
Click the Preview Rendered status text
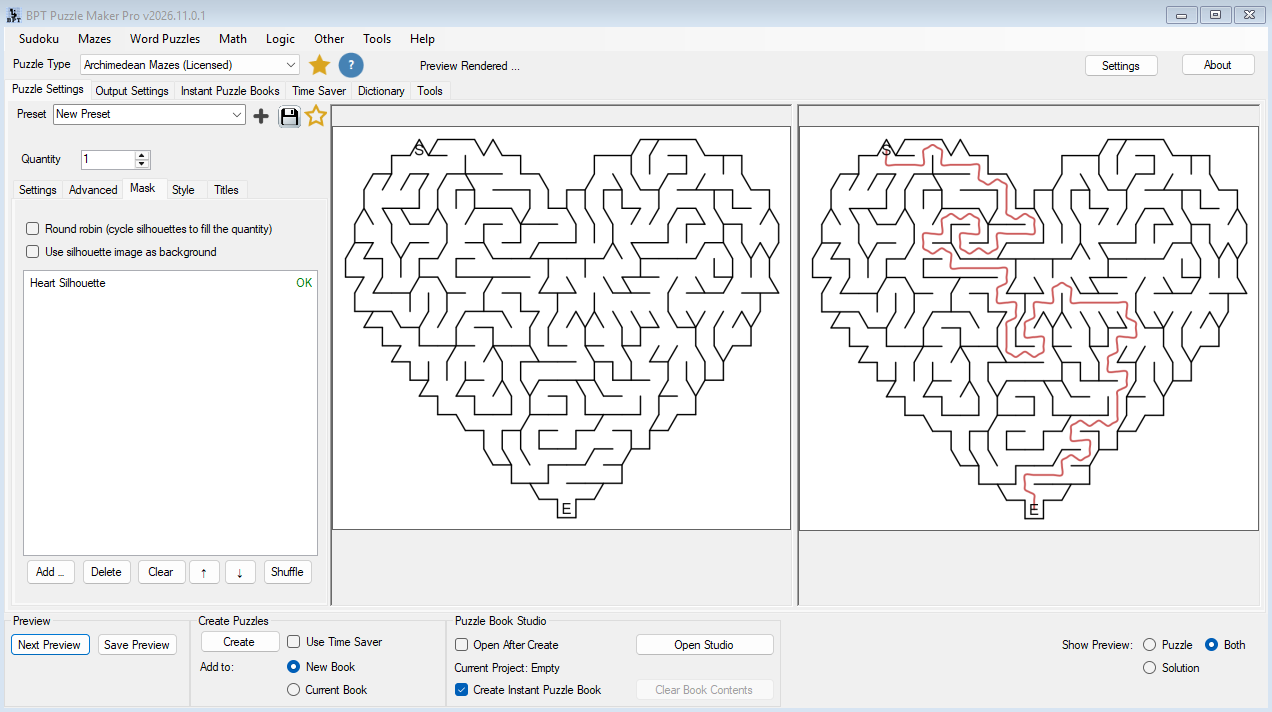pos(469,66)
